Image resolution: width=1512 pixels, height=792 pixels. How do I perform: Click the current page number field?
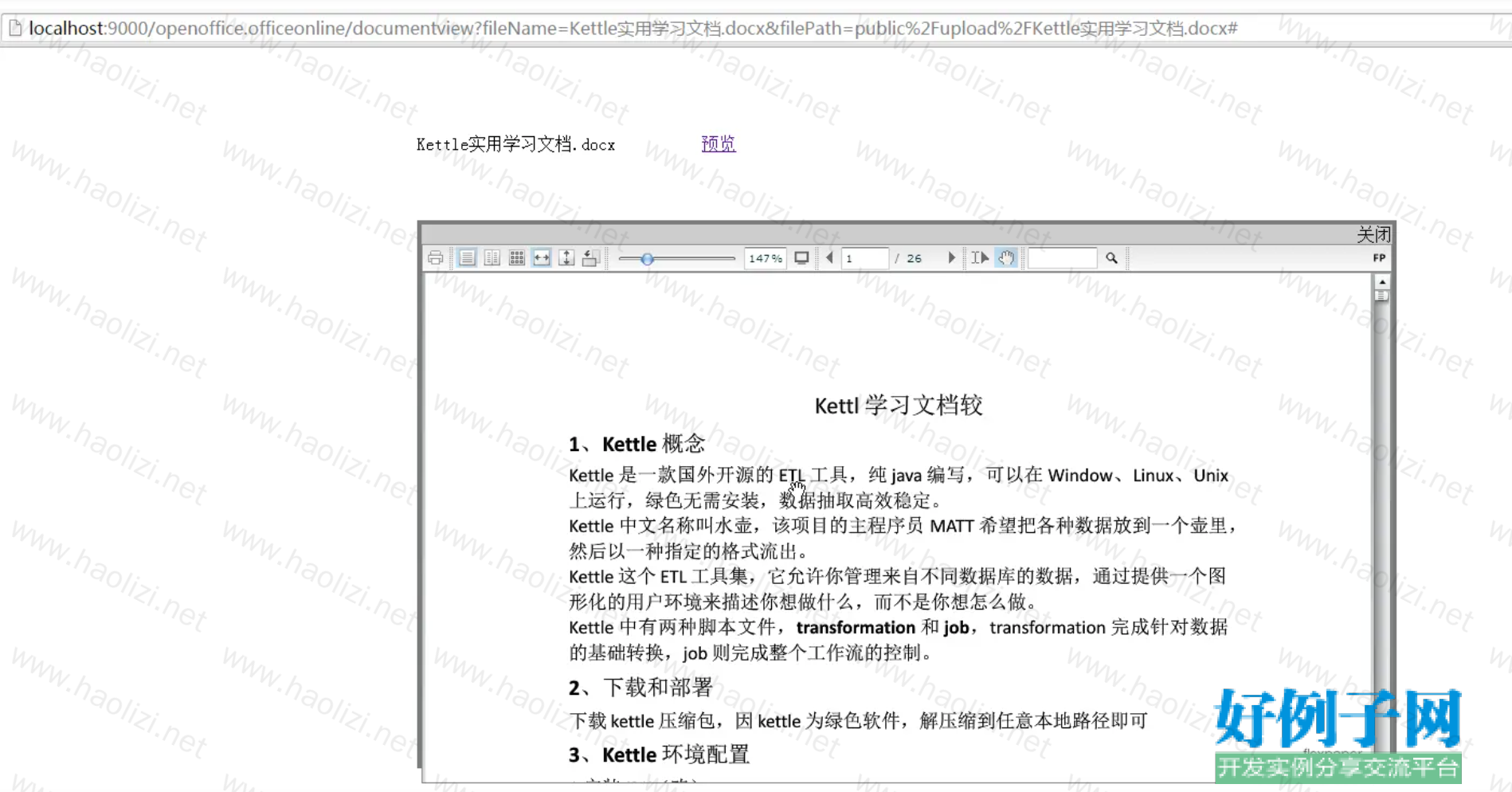click(864, 258)
